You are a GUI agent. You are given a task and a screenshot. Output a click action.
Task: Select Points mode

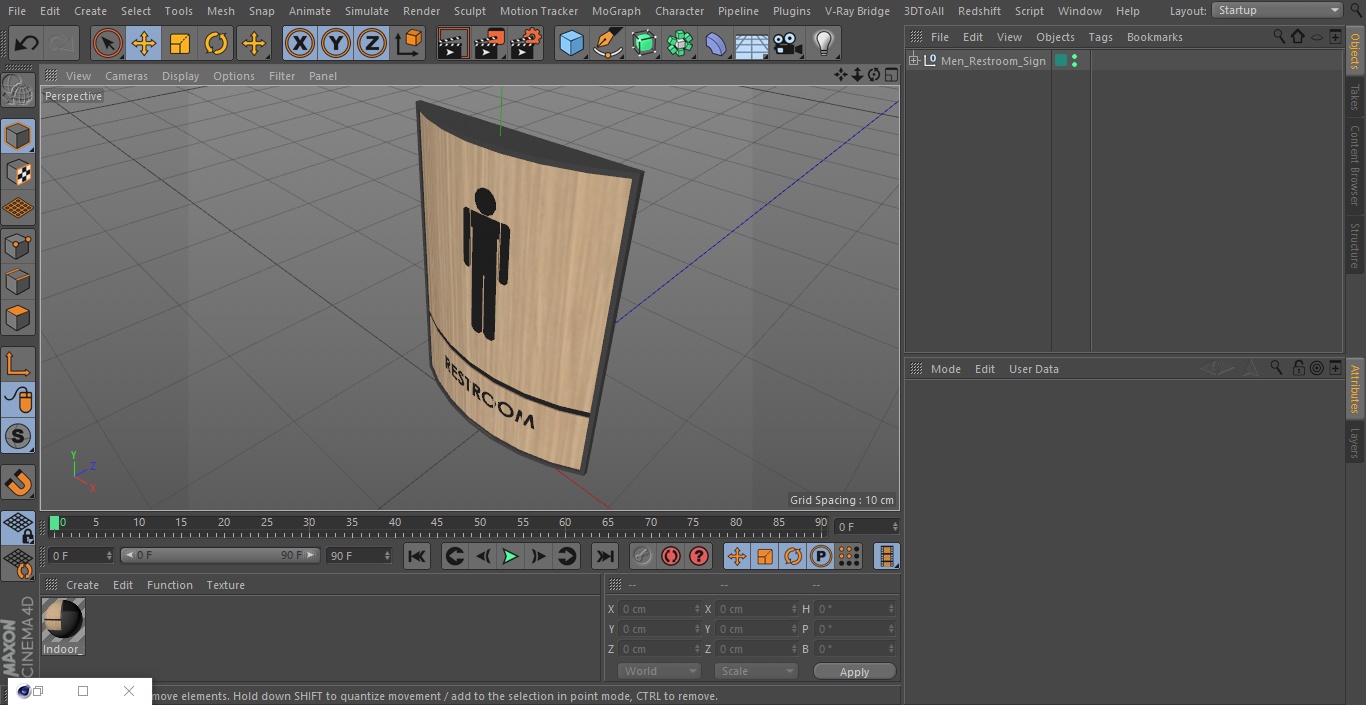point(18,245)
